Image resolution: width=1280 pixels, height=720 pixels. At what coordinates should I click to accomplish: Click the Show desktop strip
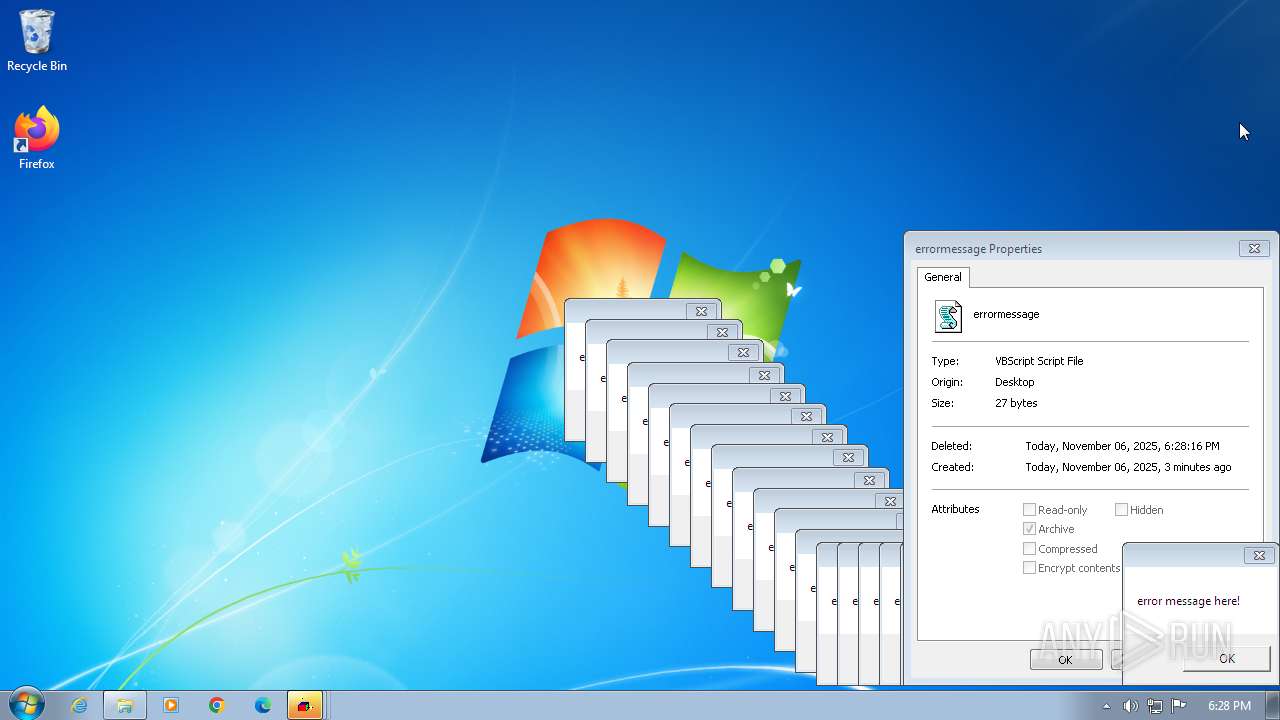(x=1272, y=705)
